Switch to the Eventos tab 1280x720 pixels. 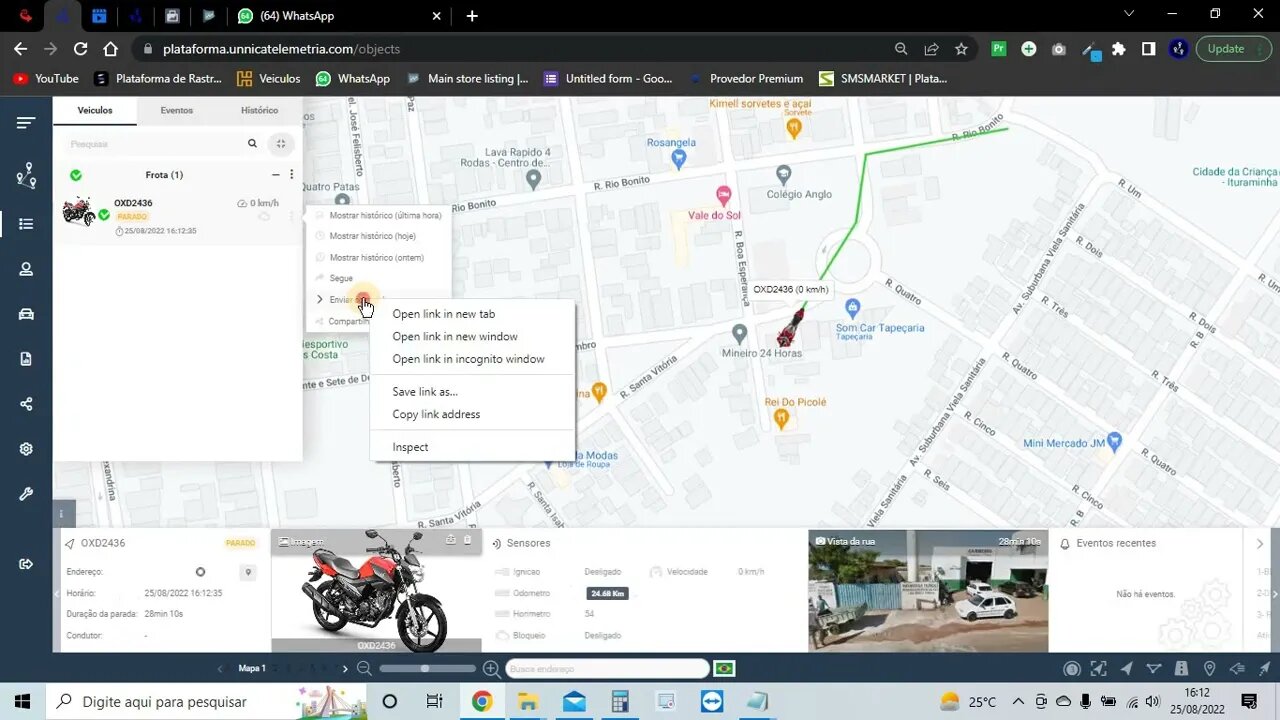click(177, 110)
